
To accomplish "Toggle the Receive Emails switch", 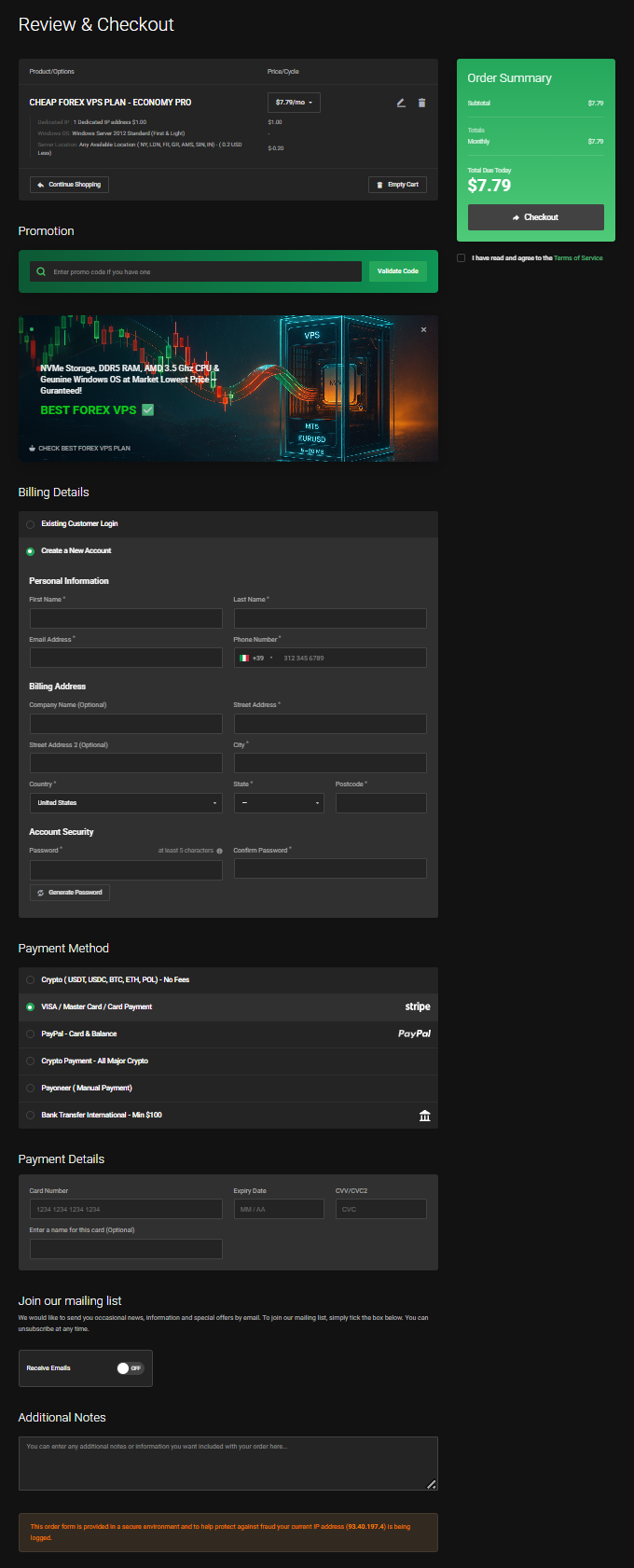I will [129, 1368].
